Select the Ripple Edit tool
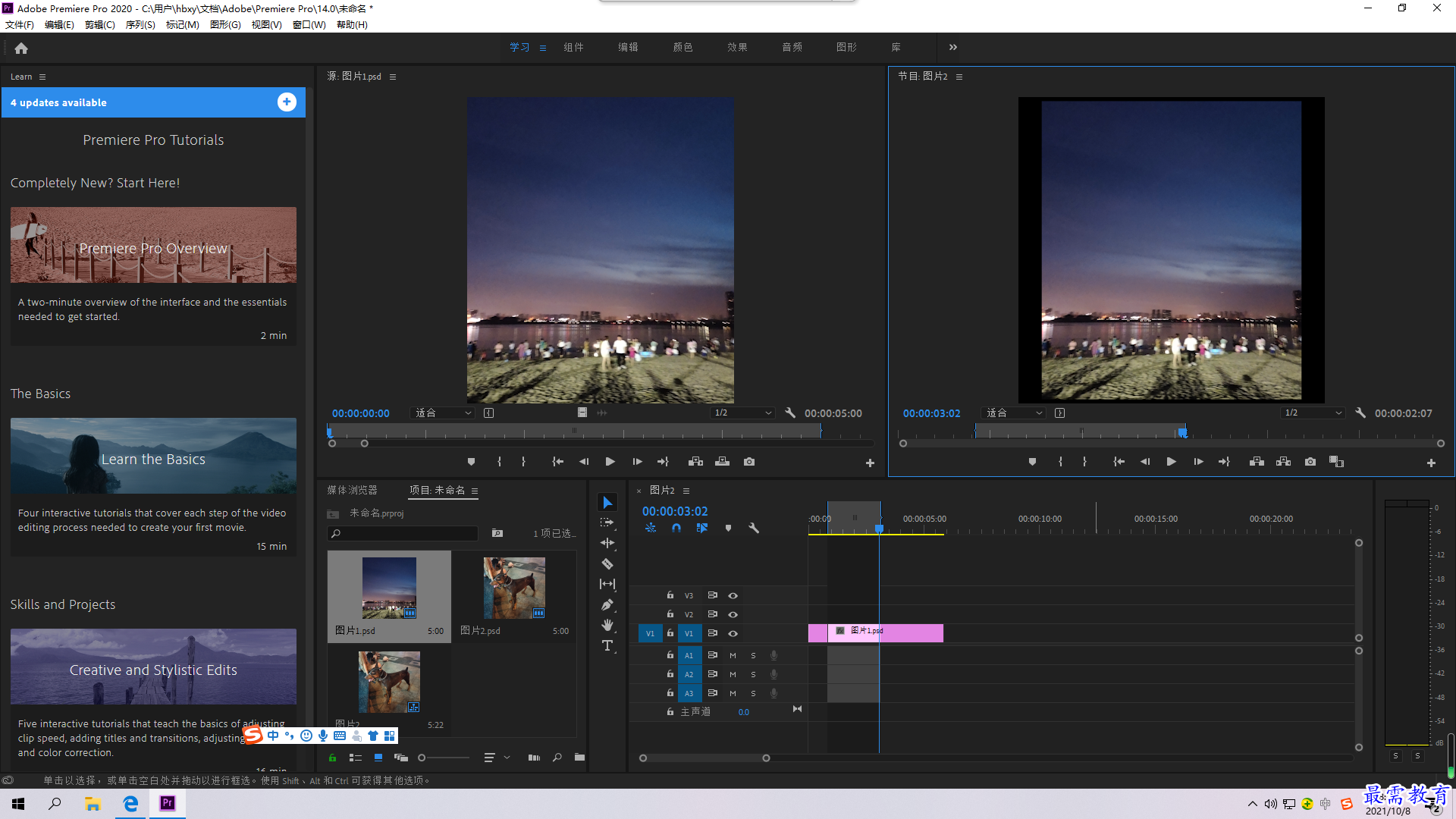Screen dimensions: 1456x819 click(x=607, y=543)
